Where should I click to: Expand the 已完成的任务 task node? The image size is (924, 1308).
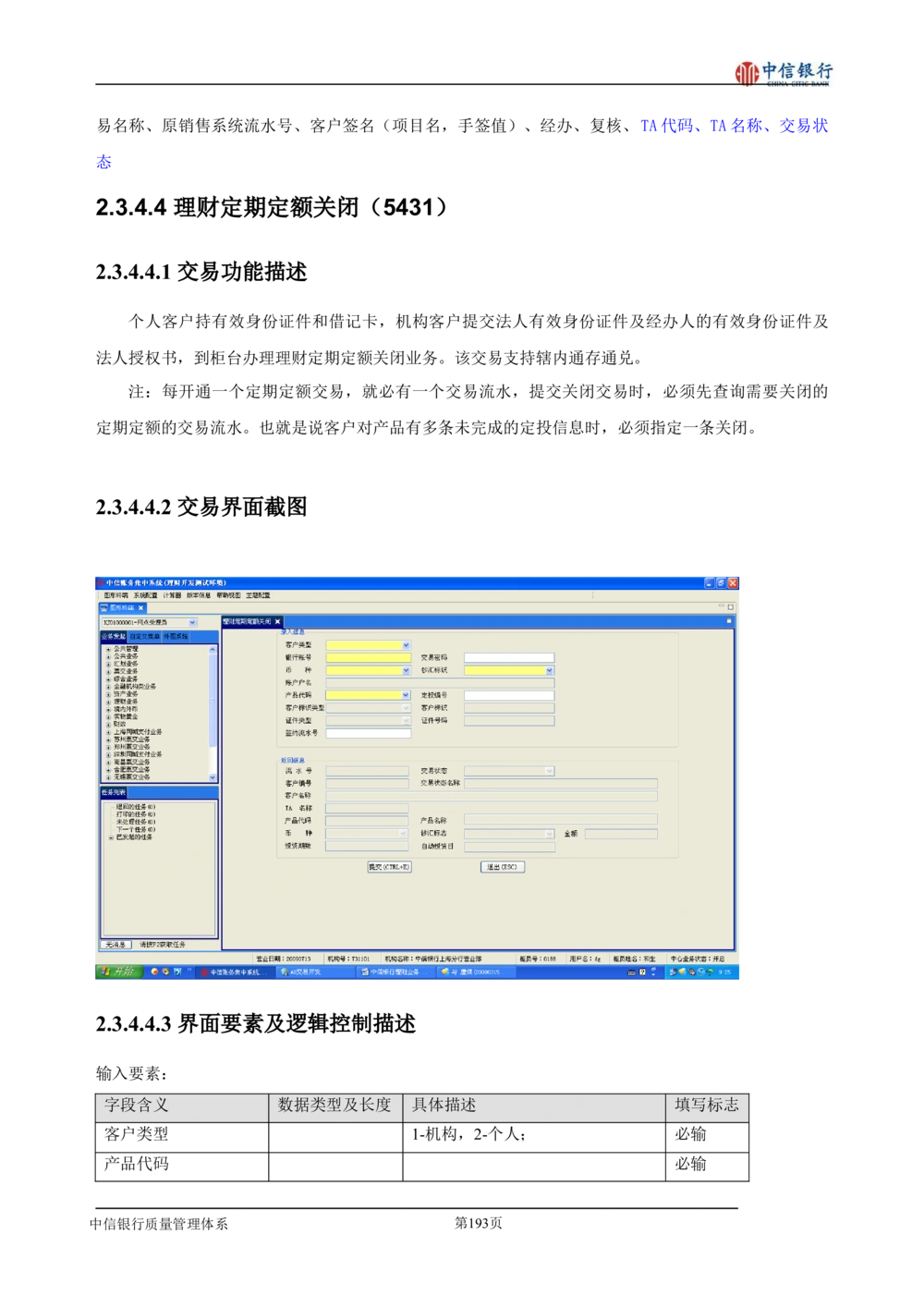(112, 837)
